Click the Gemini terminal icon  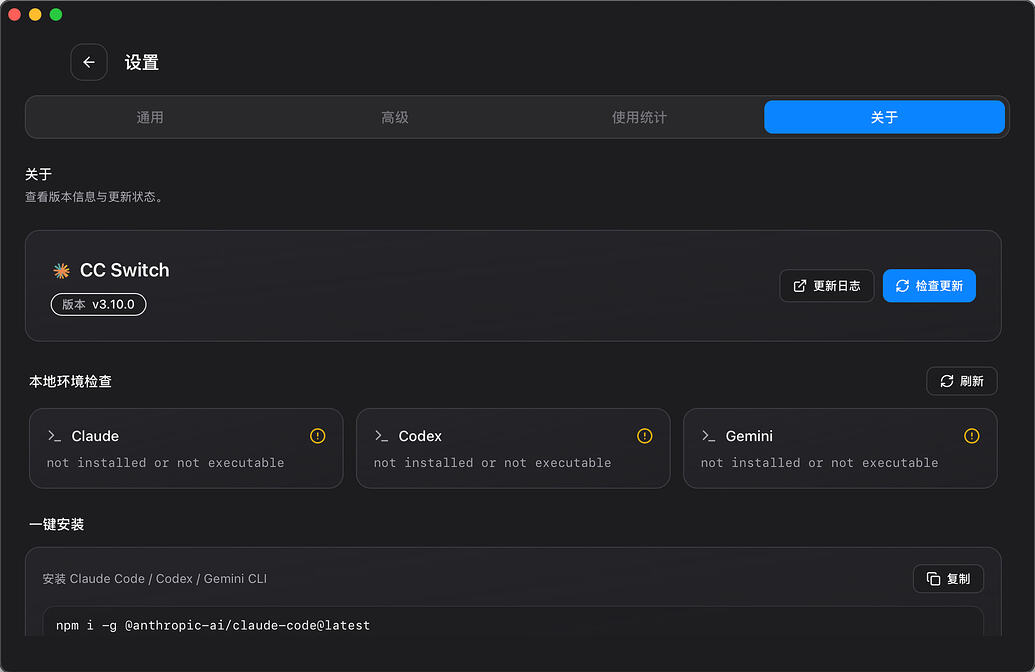(708, 436)
